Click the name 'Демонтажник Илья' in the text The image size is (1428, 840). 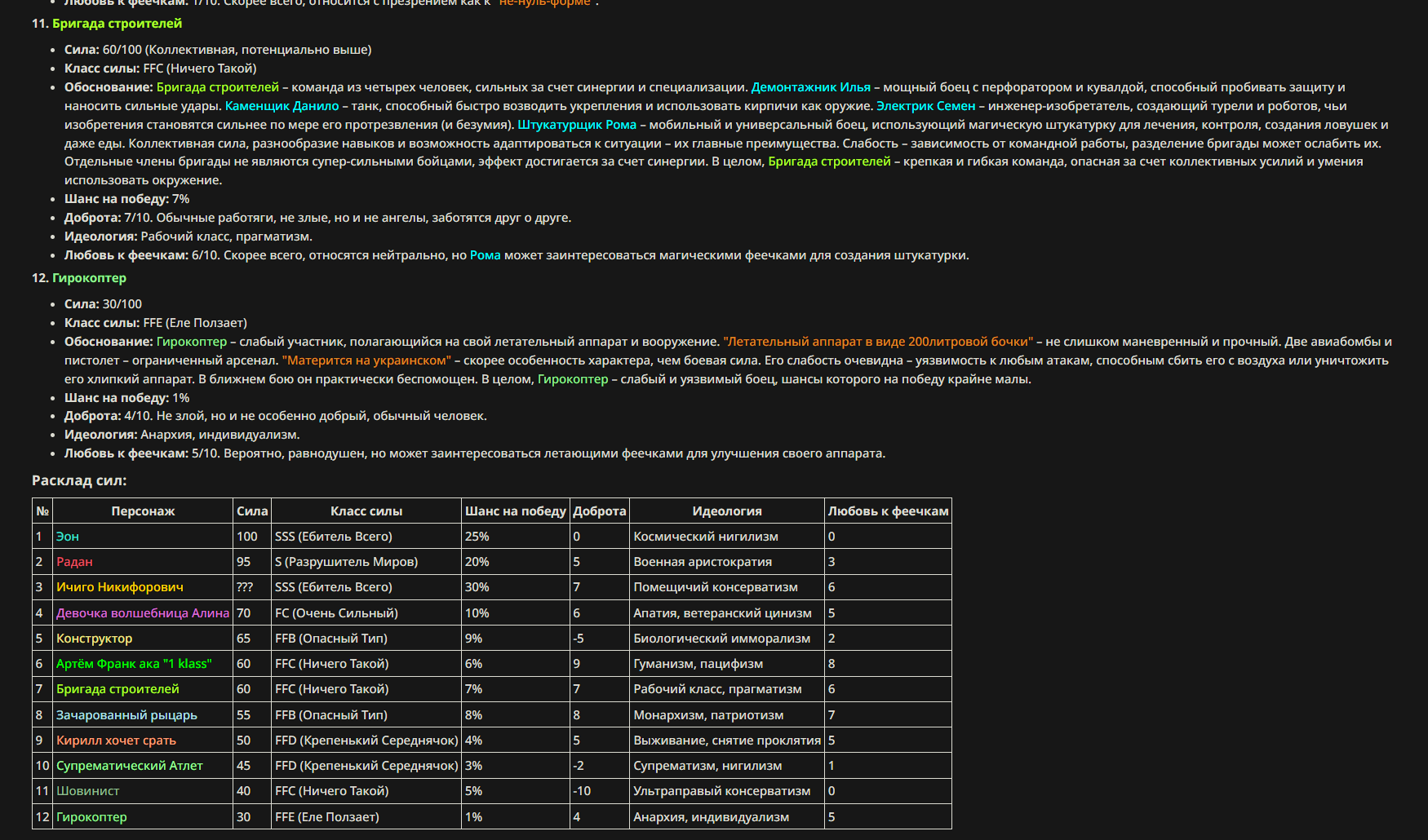(810, 87)
